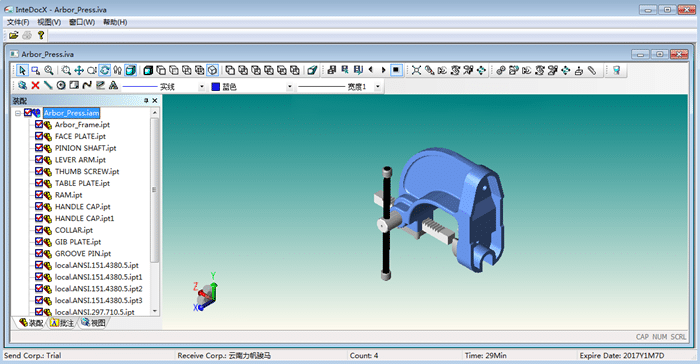Viewport: 700px width, 364px height.
Task: Click the red X delete icon
Action: pos(35,86)
